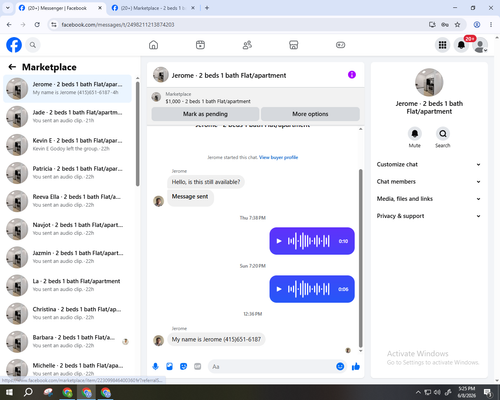Screen dimensions: 500x400
Task: Open Kevin E conversation in list
Action: (68, 145)
